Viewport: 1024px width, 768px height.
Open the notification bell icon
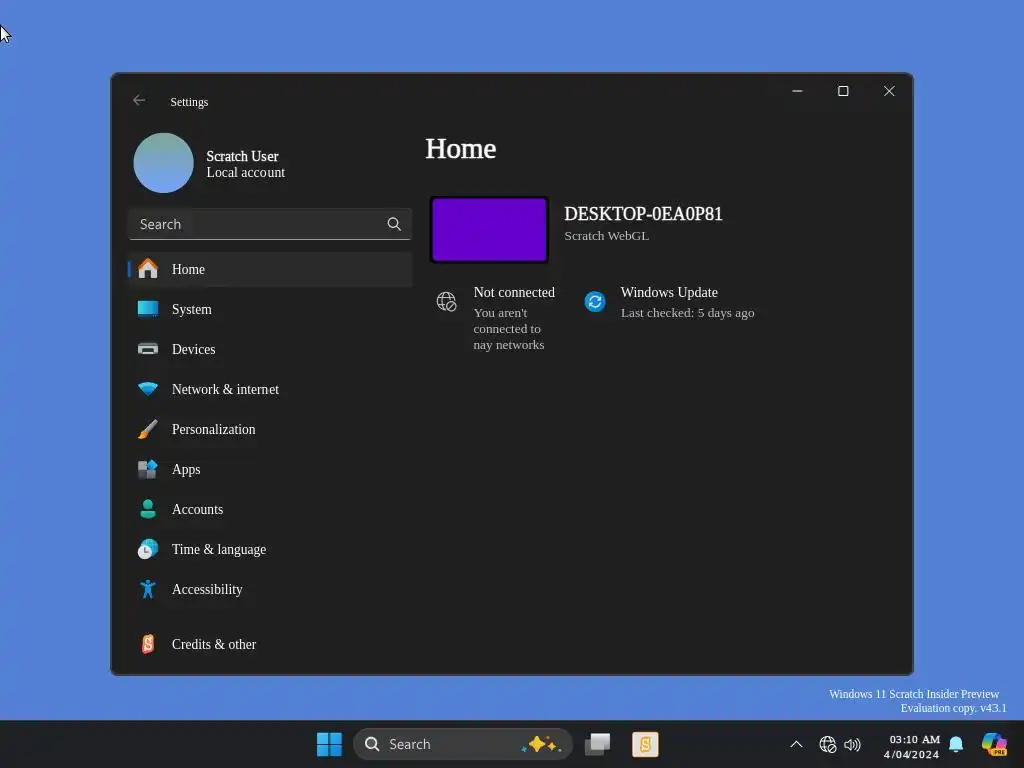click(956, 744)
